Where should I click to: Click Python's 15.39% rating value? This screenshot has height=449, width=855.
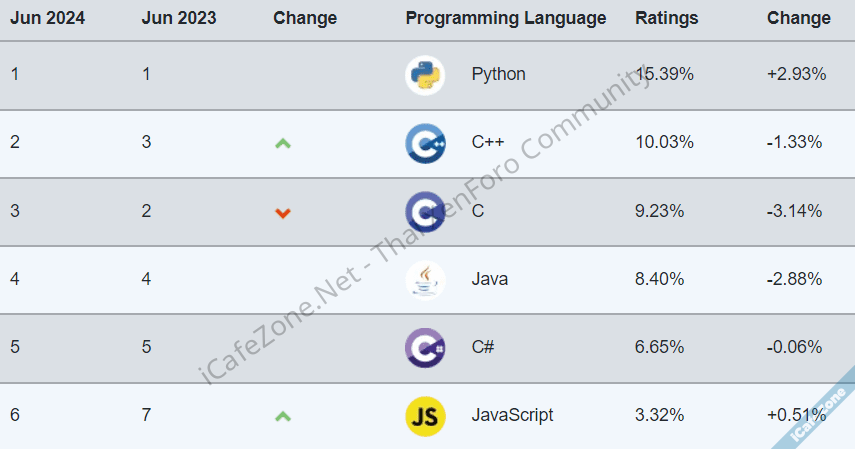point(664,75)
